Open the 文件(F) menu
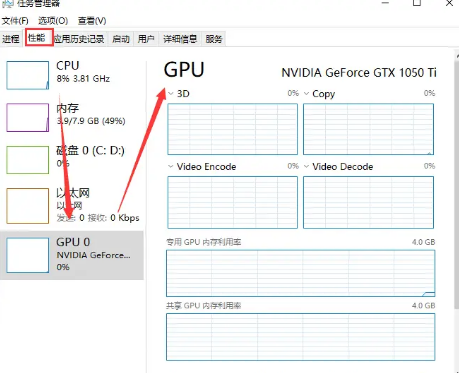459x373 pixels. tap(15, 21)
